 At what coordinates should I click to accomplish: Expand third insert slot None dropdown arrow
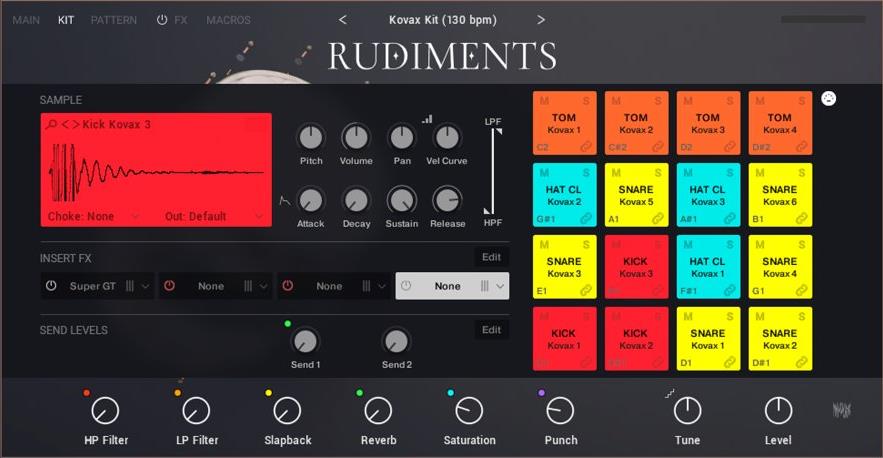pos(382,286)
